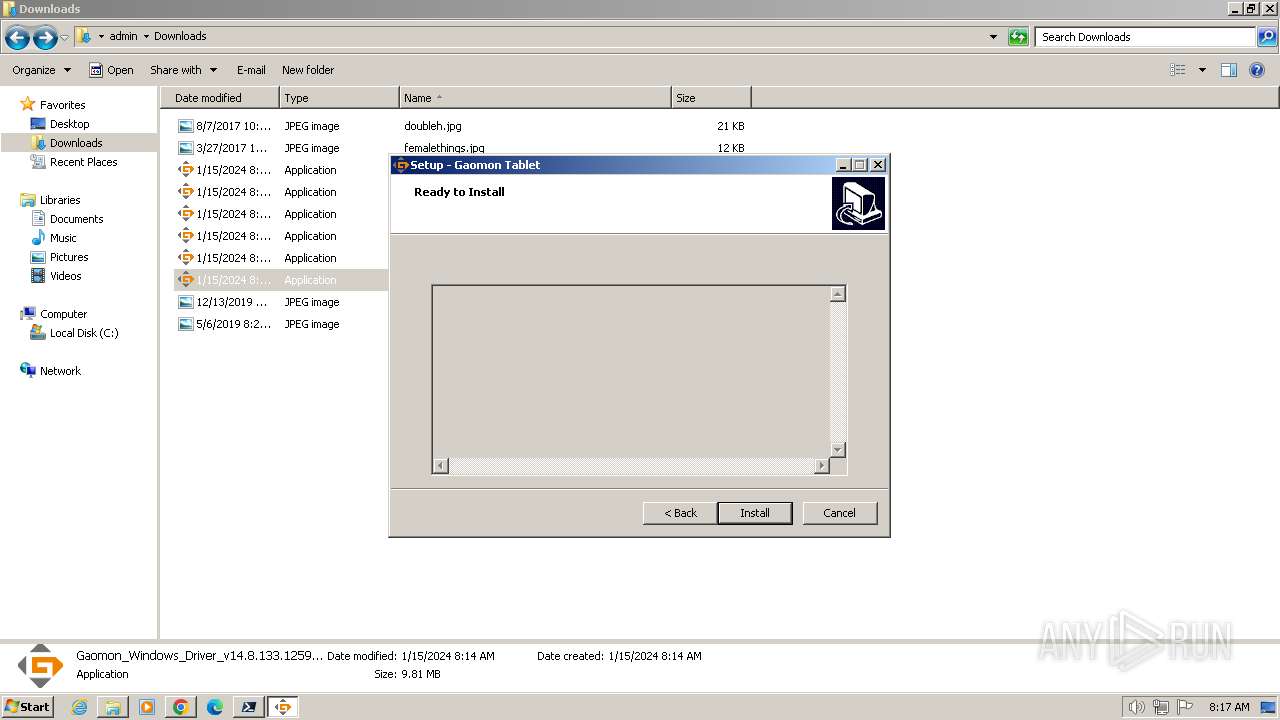Click the 8:17 AM clock
The image size is (1280, 720).
point(1229,707)
